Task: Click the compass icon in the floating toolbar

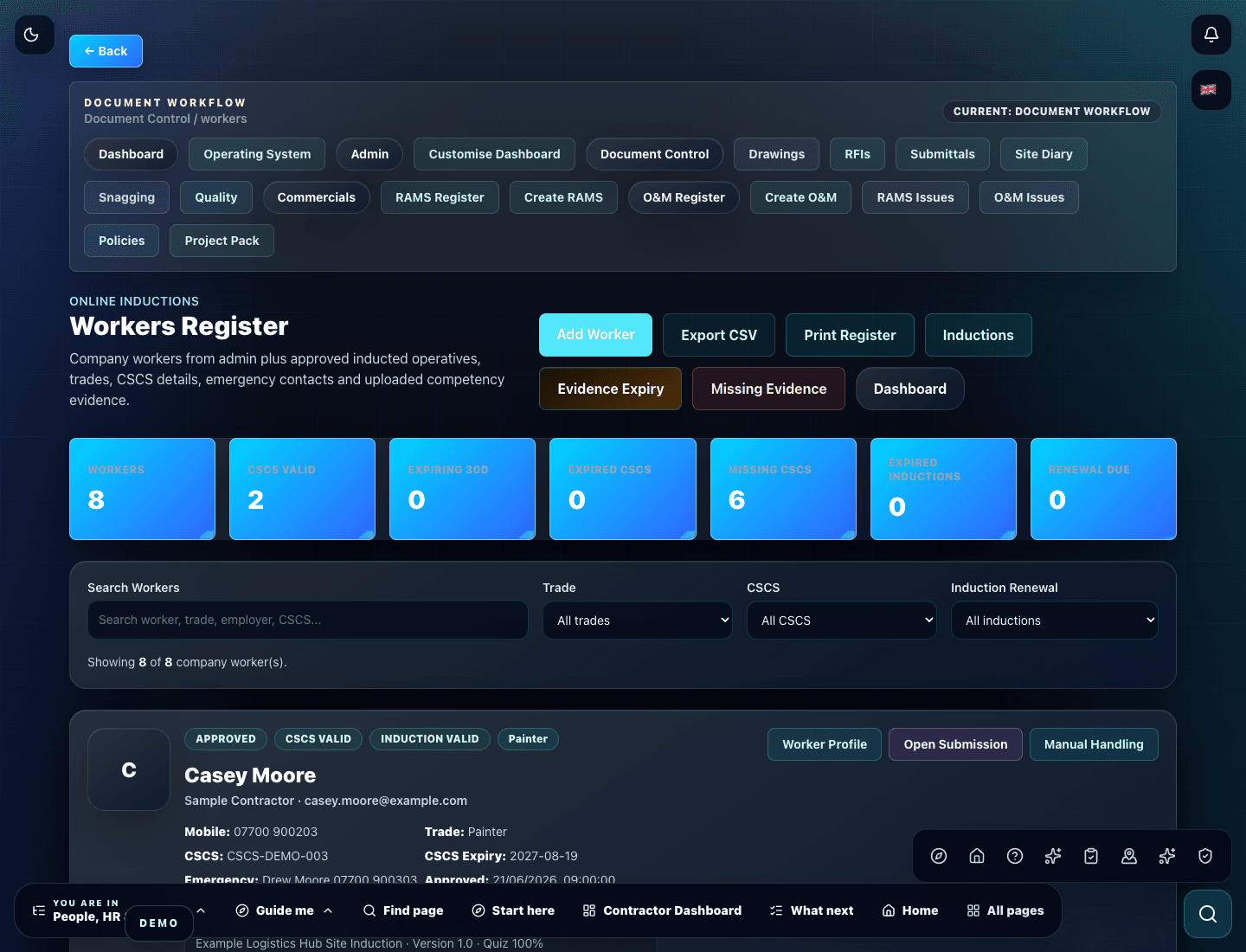Action: (939, 856)
